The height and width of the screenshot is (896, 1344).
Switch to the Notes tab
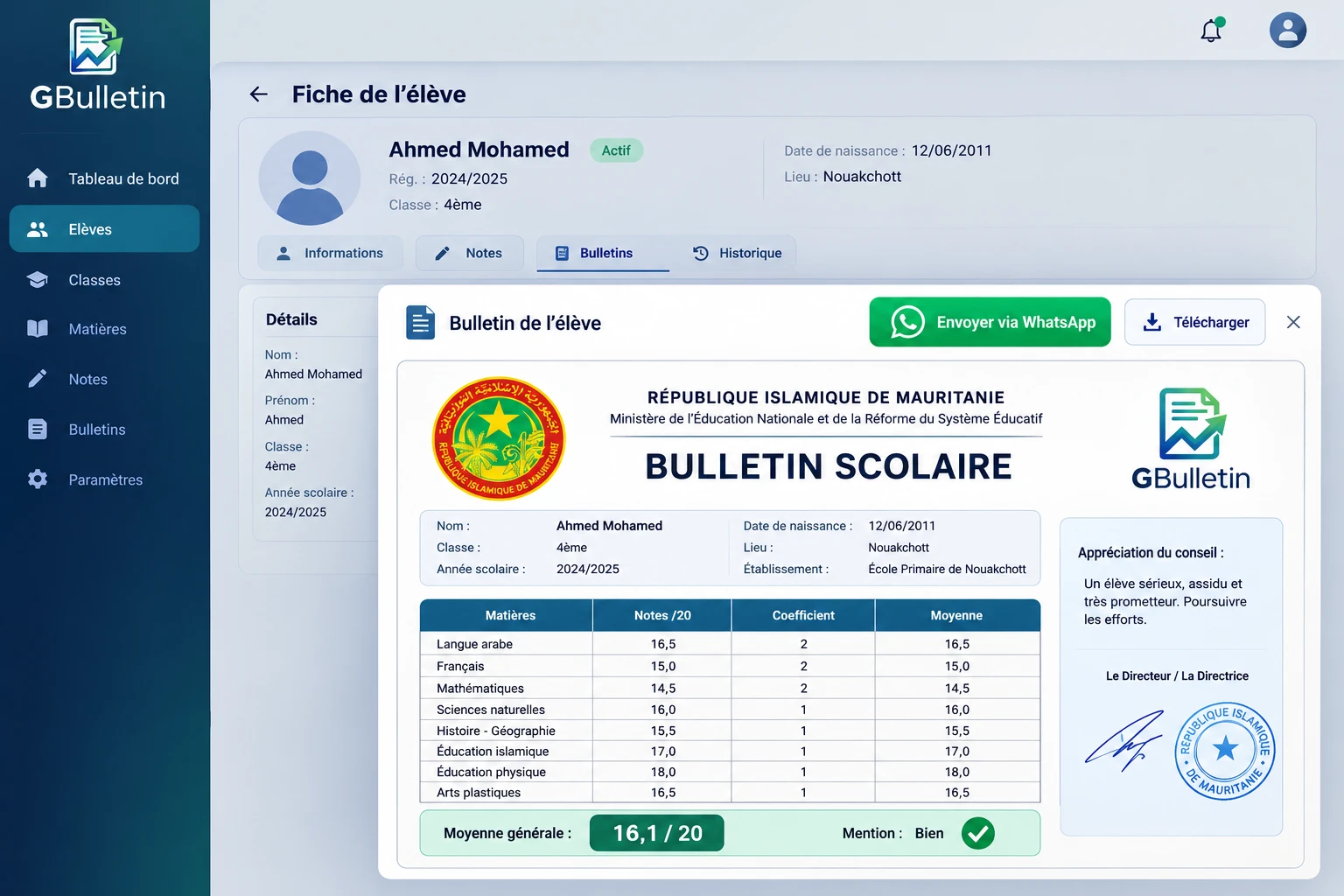[470, 253]
